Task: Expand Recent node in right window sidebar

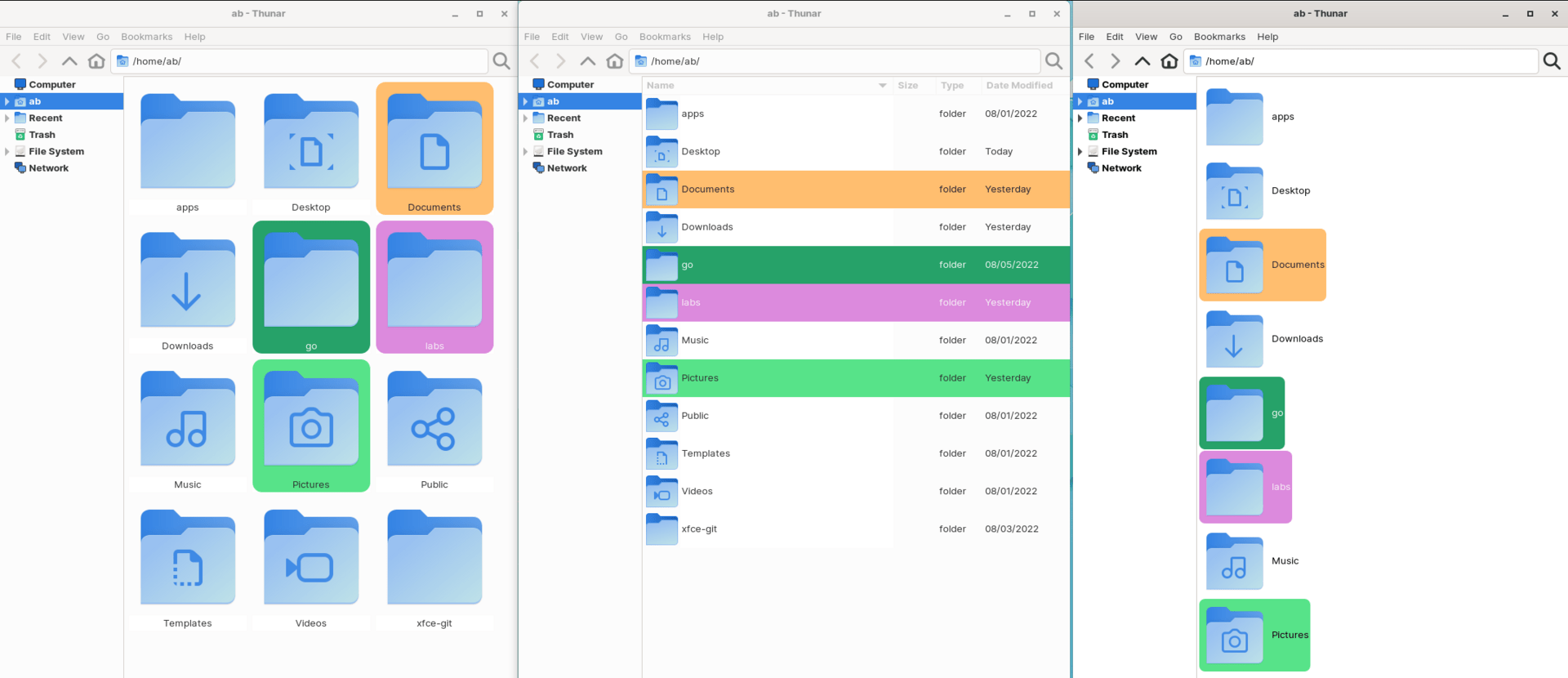Action: (x=1080, y=118)
